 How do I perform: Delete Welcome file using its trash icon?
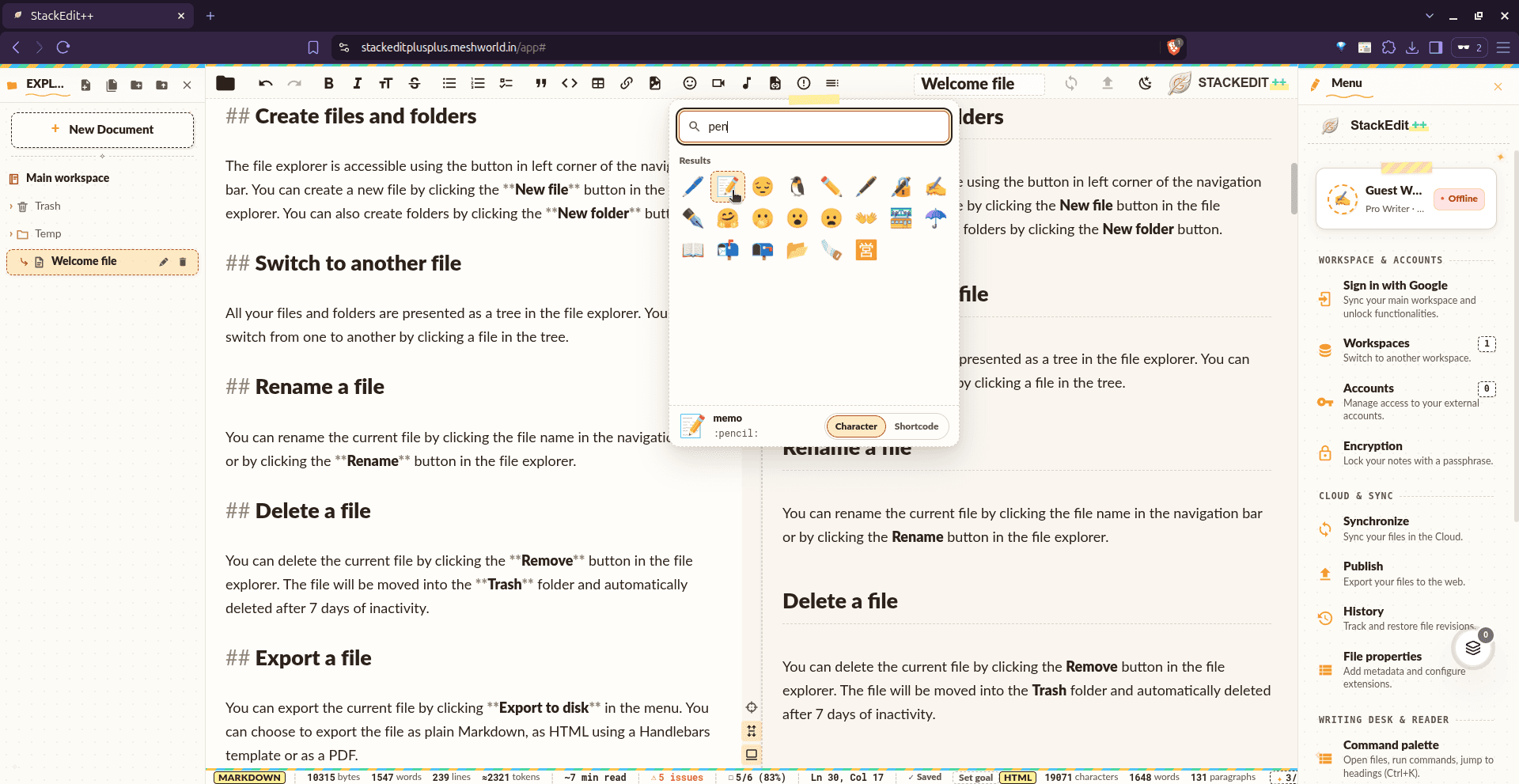(183, 262)
